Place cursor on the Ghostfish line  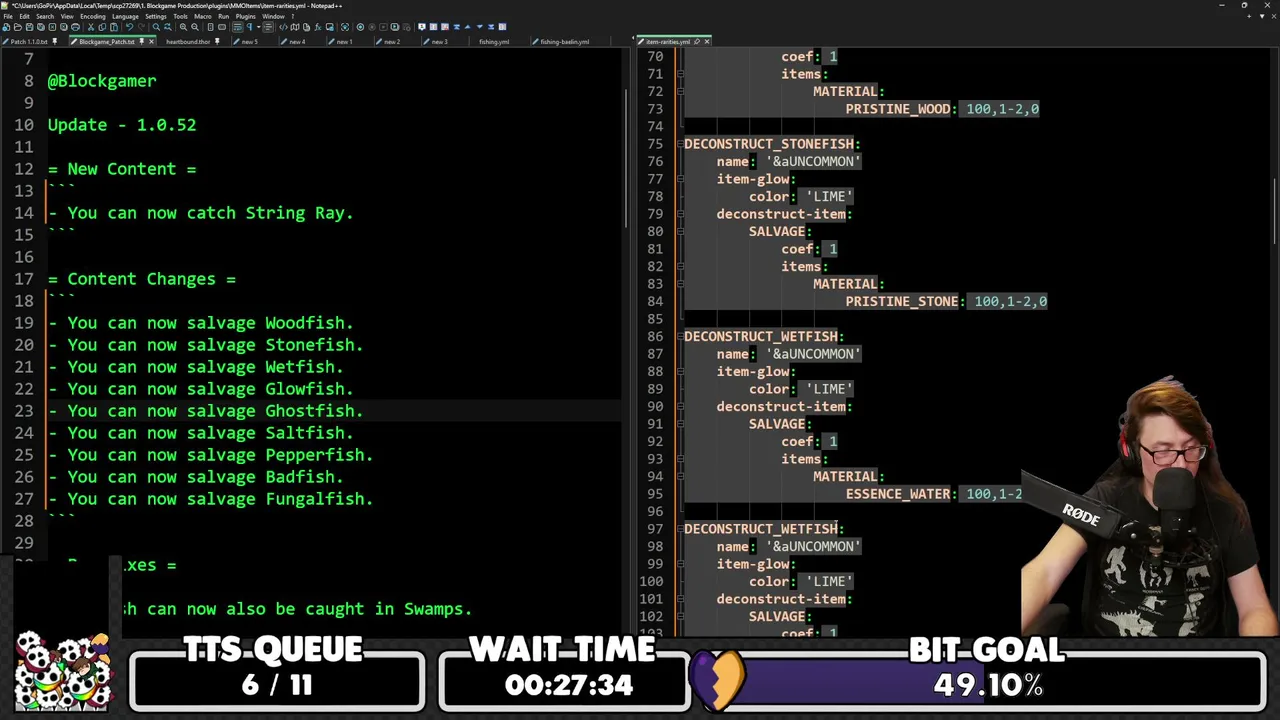pyautogui.click(x=334, y=411)
